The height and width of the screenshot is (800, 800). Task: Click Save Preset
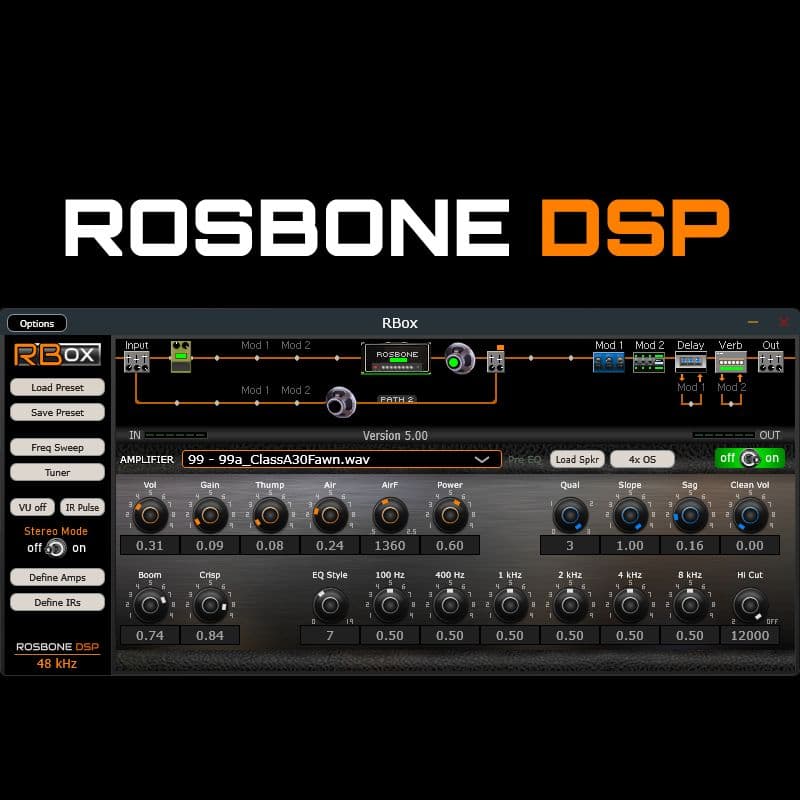point(57,412)
